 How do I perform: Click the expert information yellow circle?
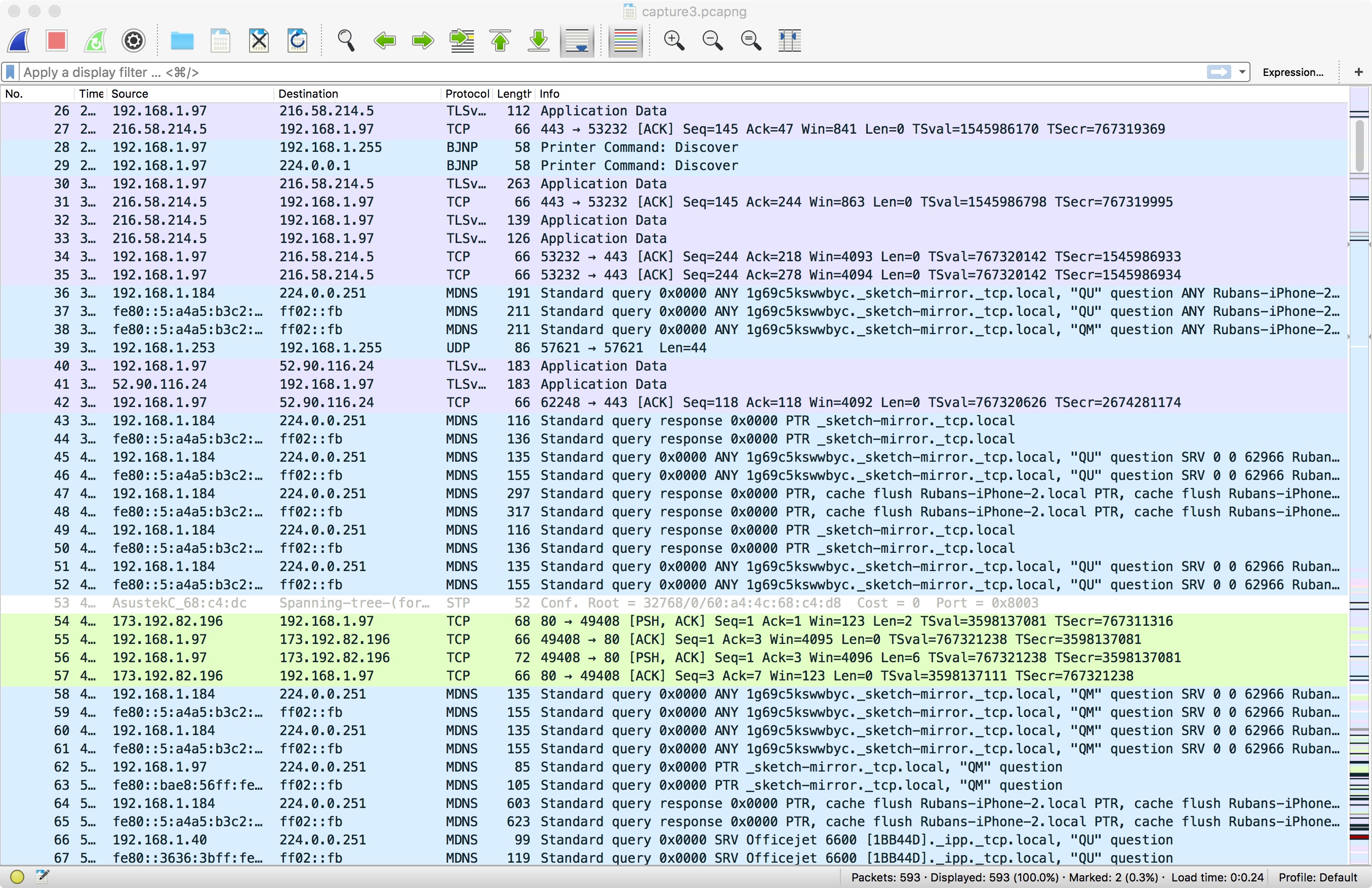pyautogui.click(x=17, y=876)
